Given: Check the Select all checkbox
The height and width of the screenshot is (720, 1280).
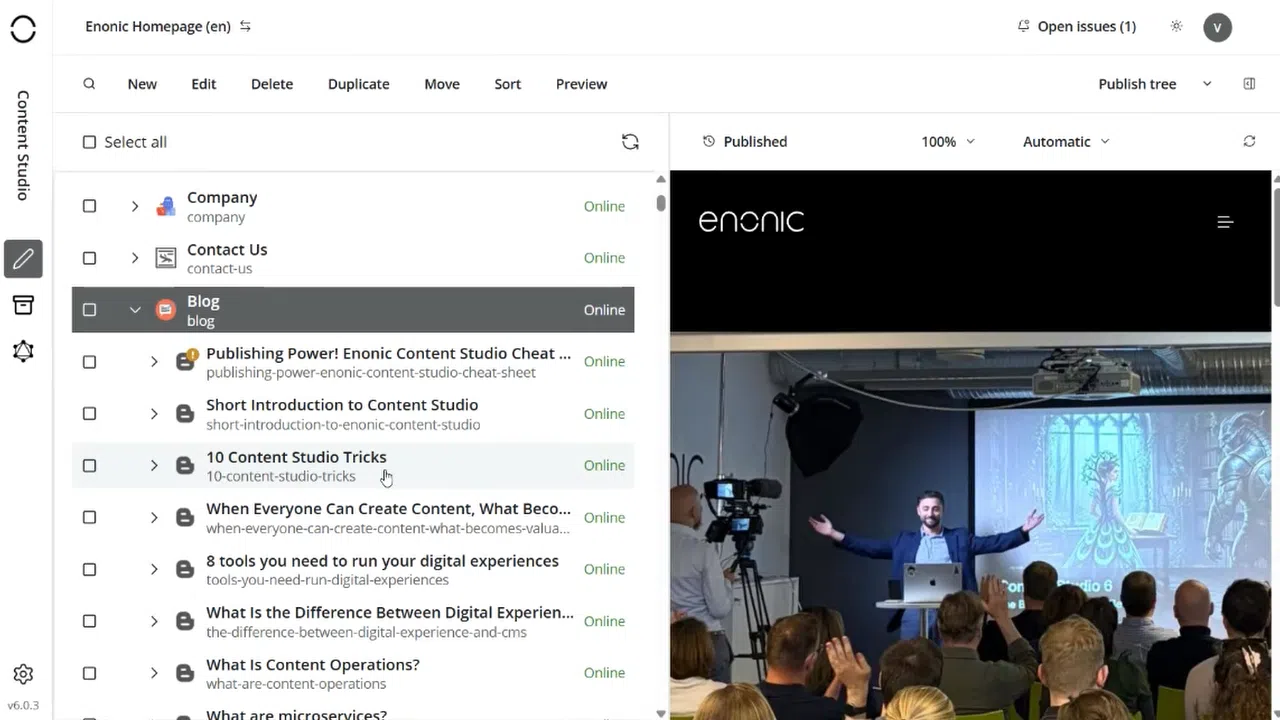Looking at the screenshot, I should coord(89,142).
